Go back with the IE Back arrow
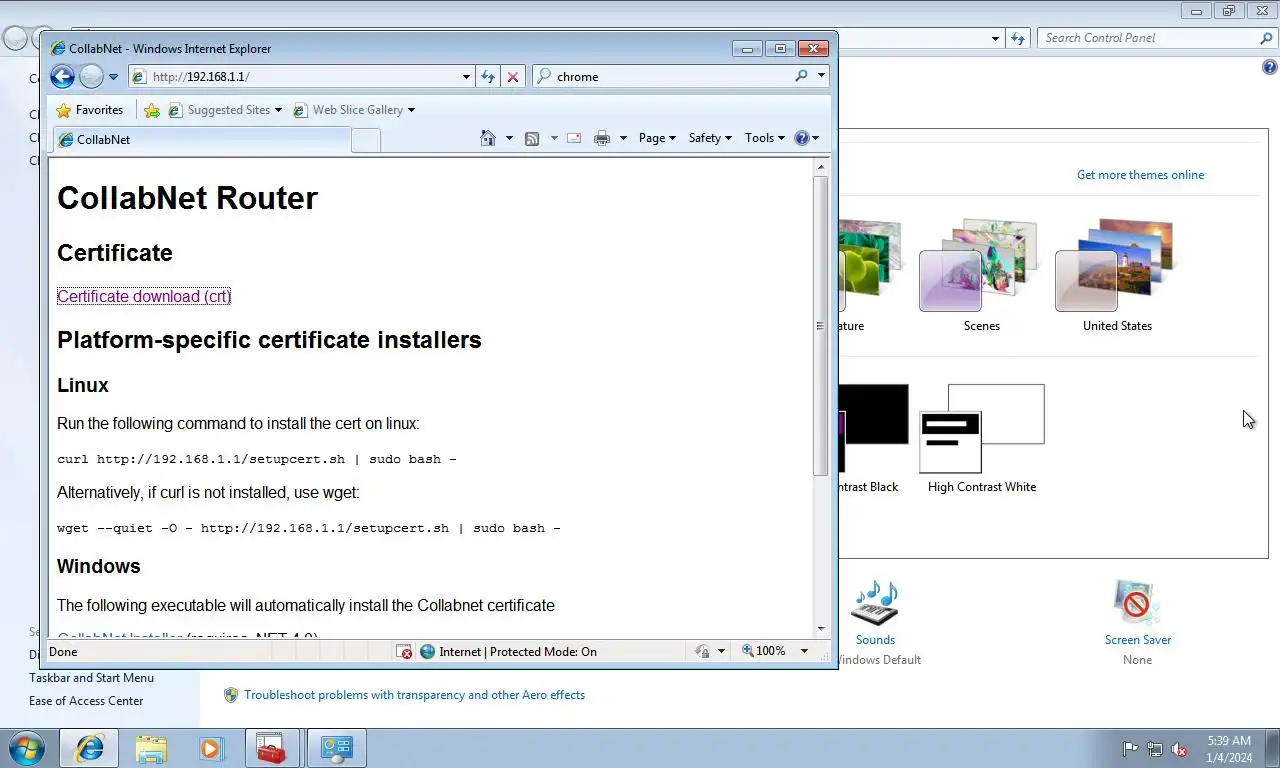This screenshot has width=1280, height=768. (x=62, y=76)
